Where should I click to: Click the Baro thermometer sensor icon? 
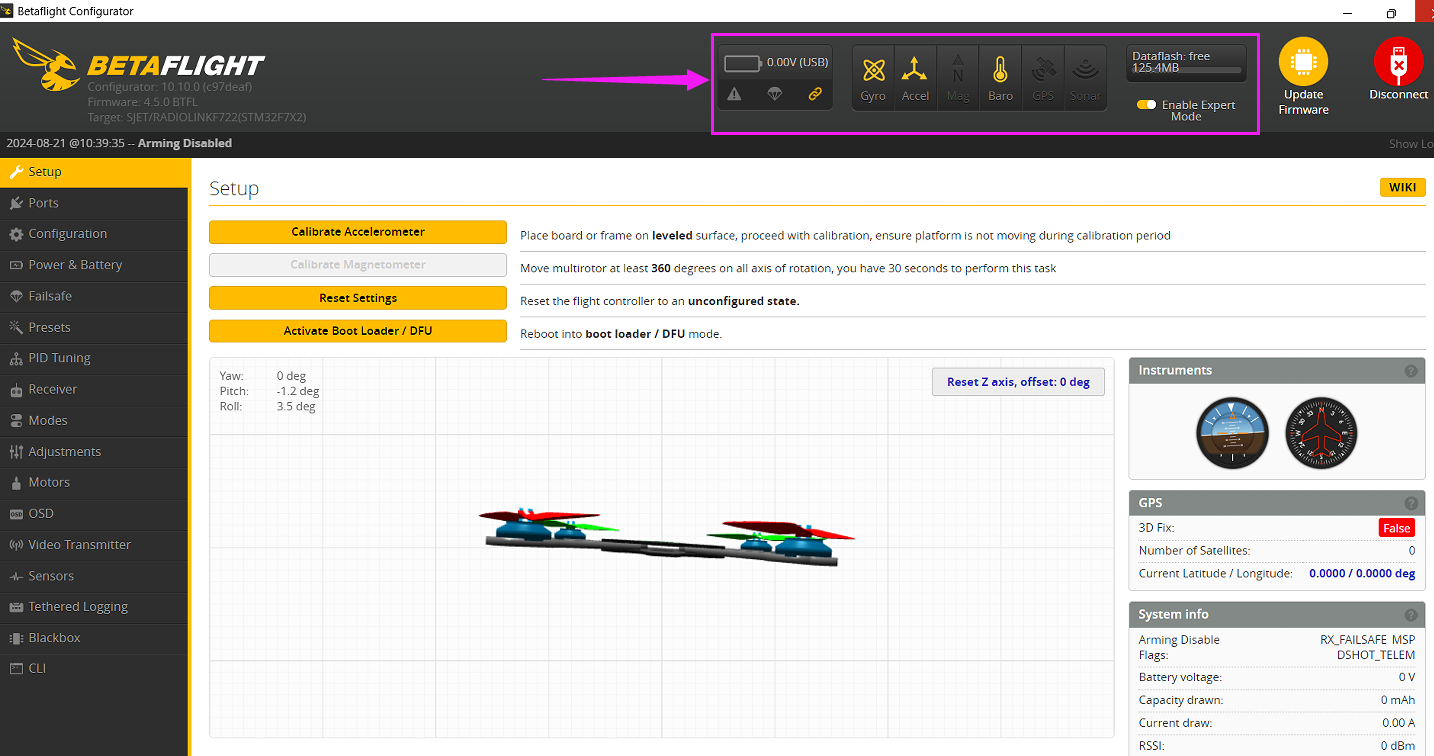[1000, 72]
